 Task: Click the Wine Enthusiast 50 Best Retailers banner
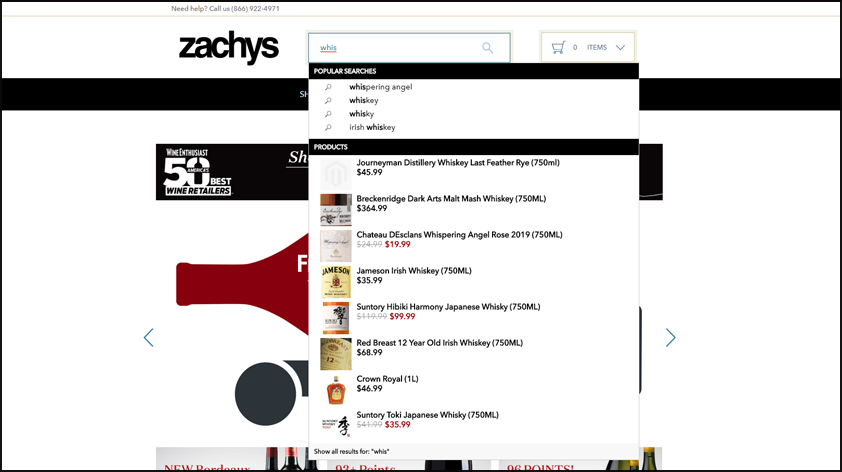click(232, 172)
